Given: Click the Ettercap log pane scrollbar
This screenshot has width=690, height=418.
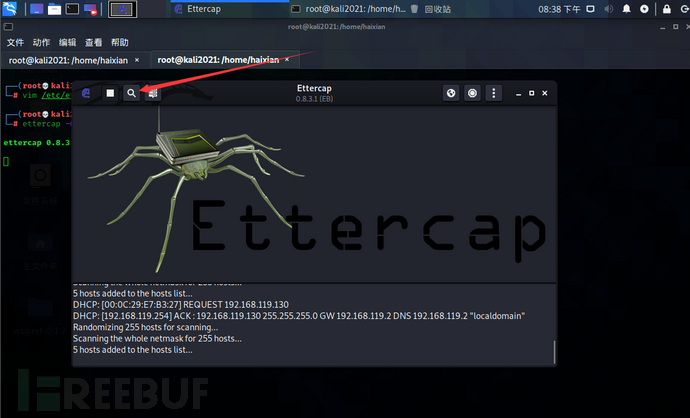Looking at the screenshot, I should (554, 352).
